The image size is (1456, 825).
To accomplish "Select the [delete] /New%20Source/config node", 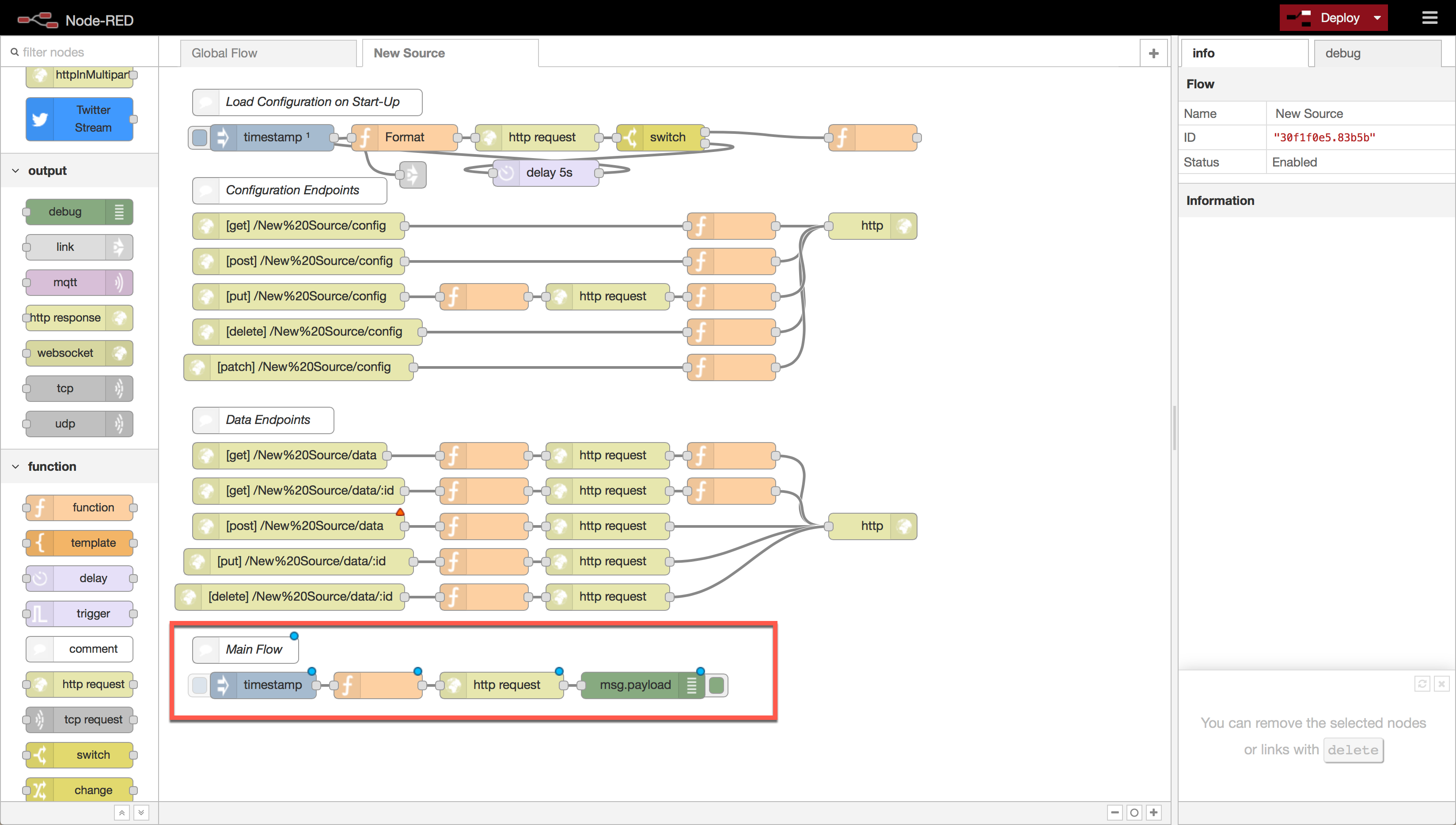I will [307, 332].
